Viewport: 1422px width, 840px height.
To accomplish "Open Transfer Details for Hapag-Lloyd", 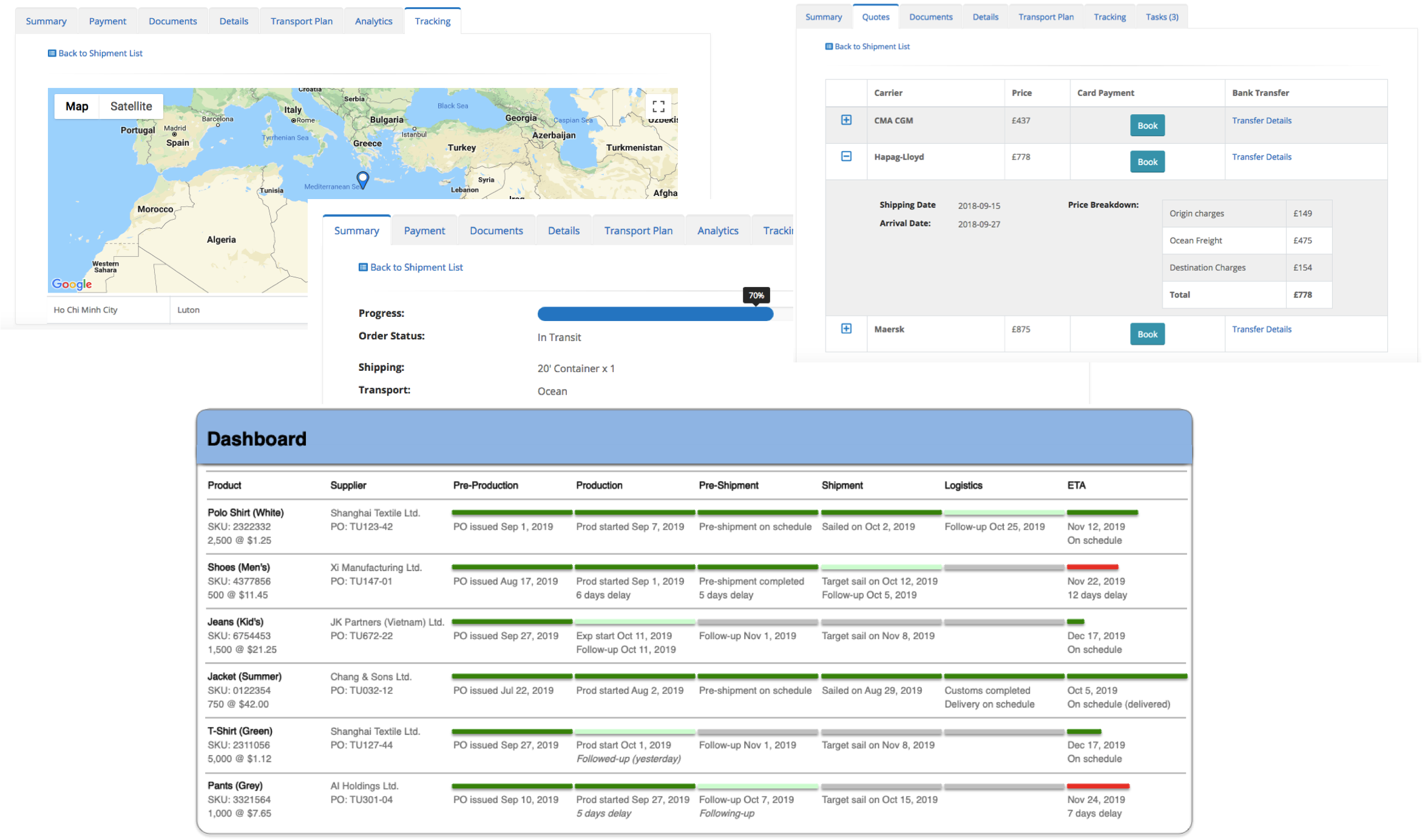I will tap(1262, 157).
